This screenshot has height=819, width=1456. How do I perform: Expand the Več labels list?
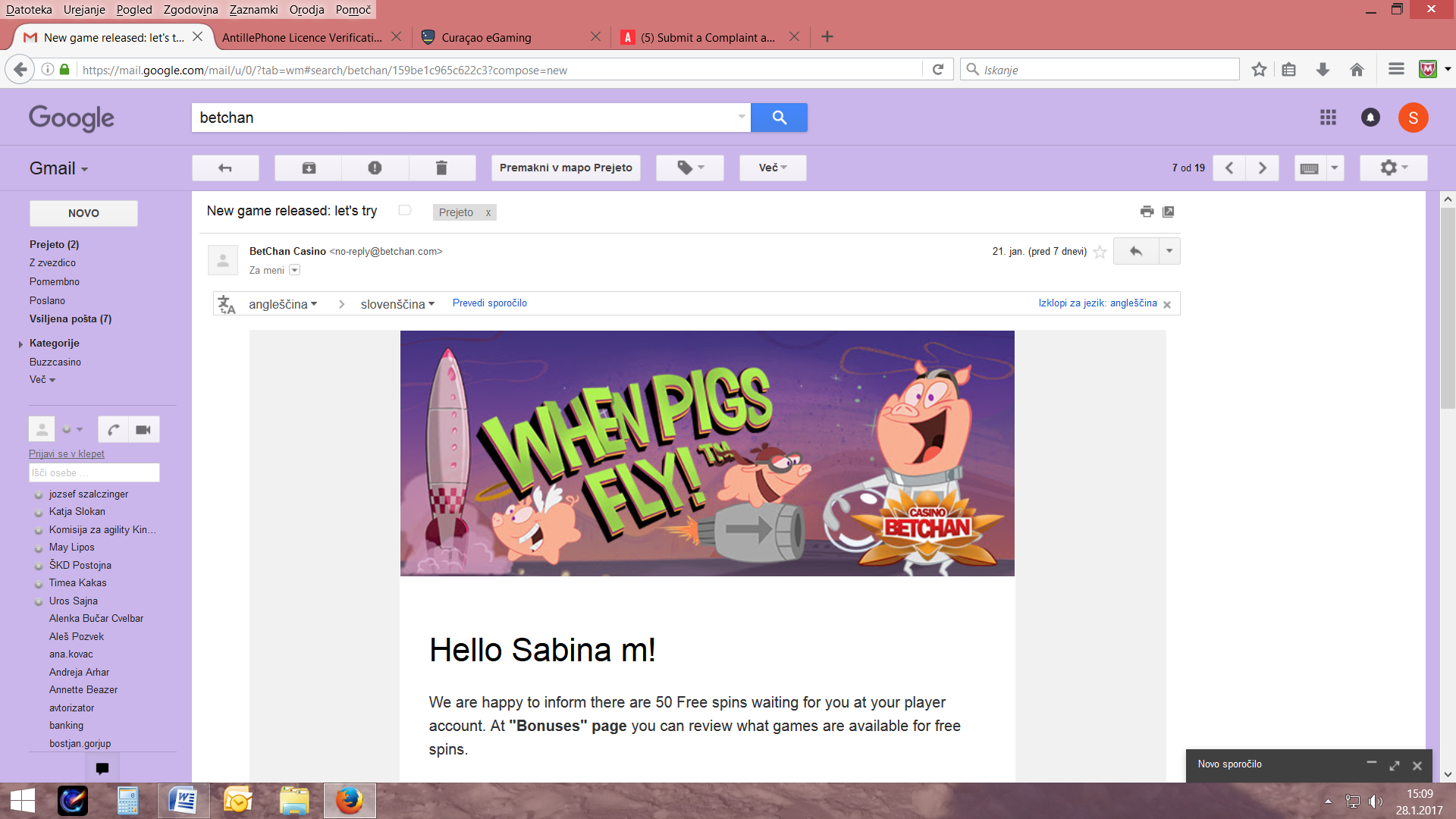(42, 379)
